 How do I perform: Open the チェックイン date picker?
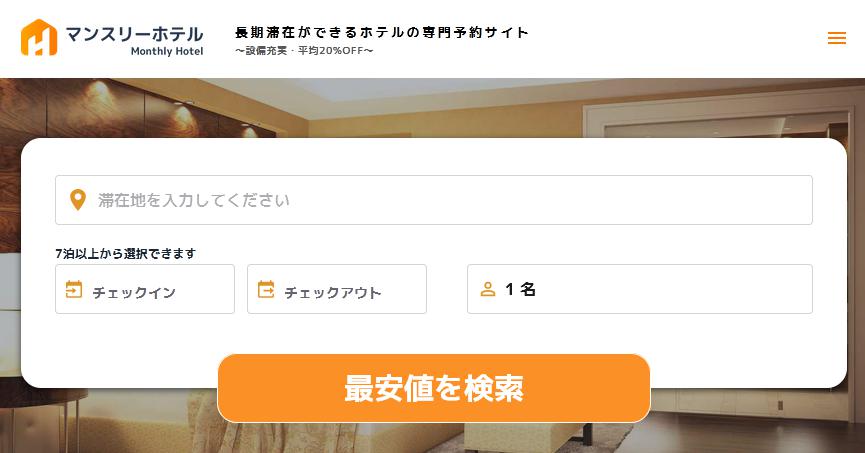click(145, 289)
